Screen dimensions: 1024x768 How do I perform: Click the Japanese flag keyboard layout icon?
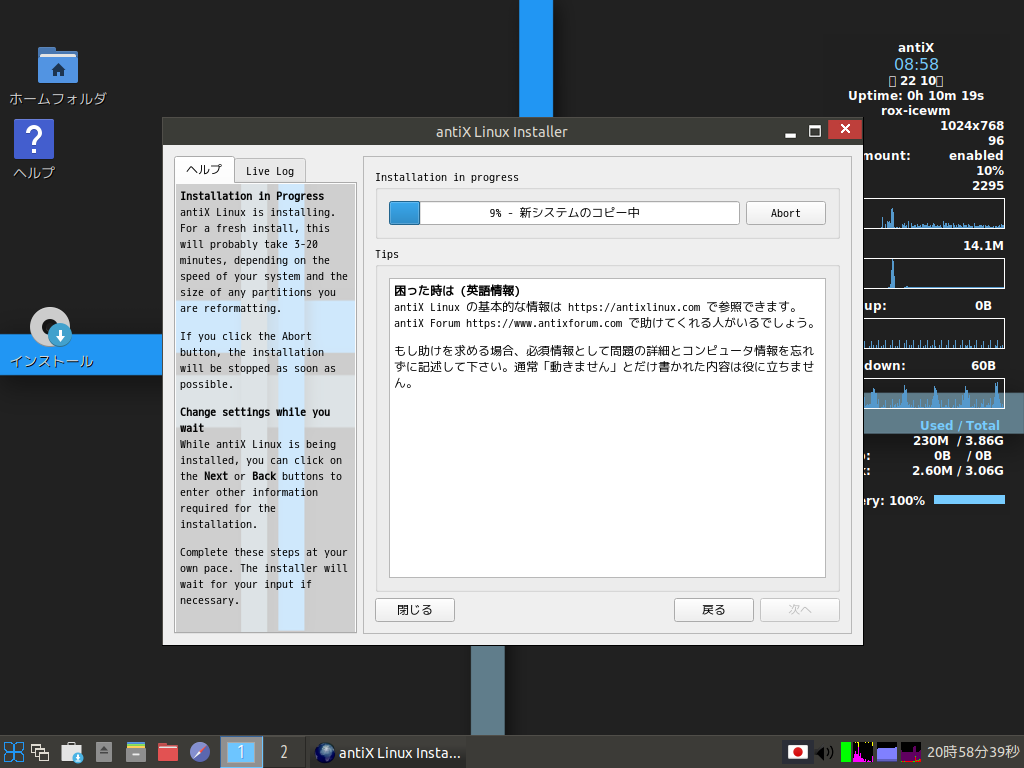point(797,752)
